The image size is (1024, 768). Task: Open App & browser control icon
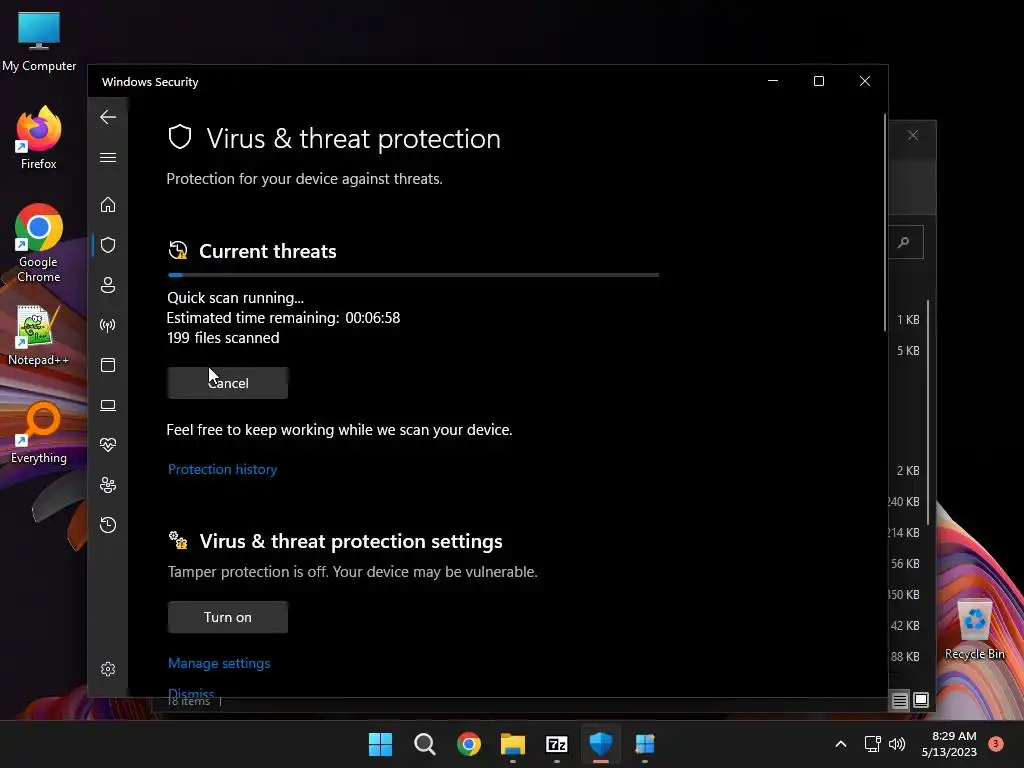[108, 365]
